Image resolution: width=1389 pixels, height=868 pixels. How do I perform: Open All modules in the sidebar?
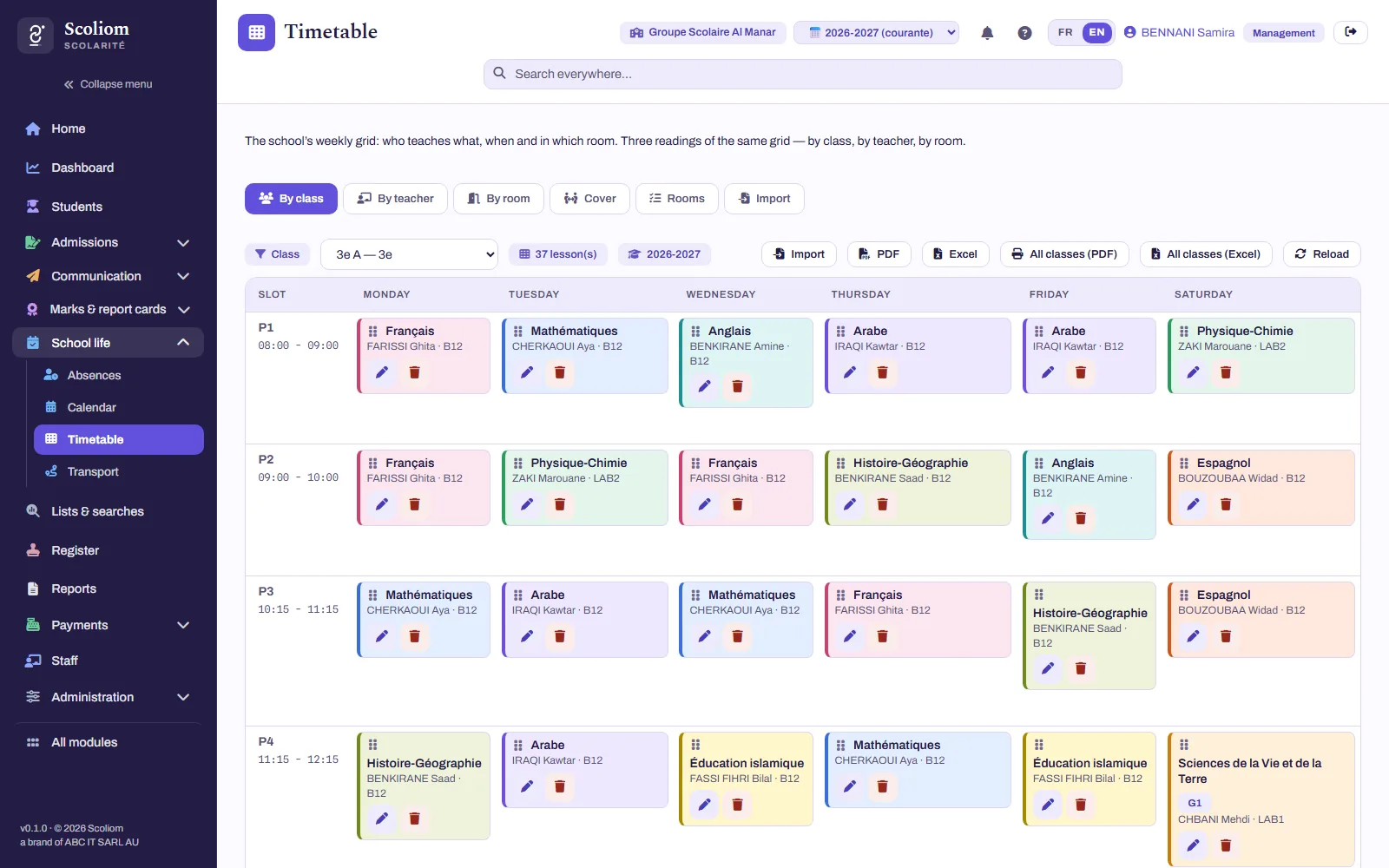coord(109,742)
